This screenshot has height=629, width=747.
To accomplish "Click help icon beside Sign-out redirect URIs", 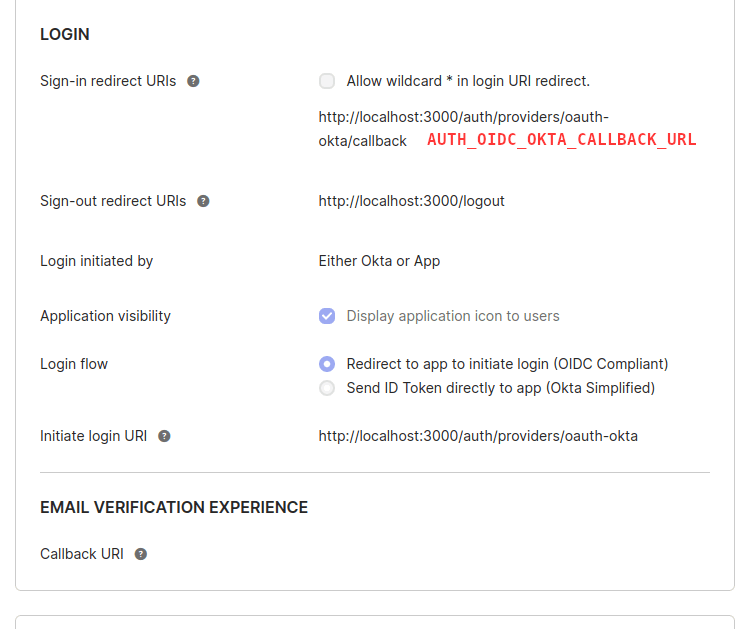I will pyautogui.click(x=203, y=201).
